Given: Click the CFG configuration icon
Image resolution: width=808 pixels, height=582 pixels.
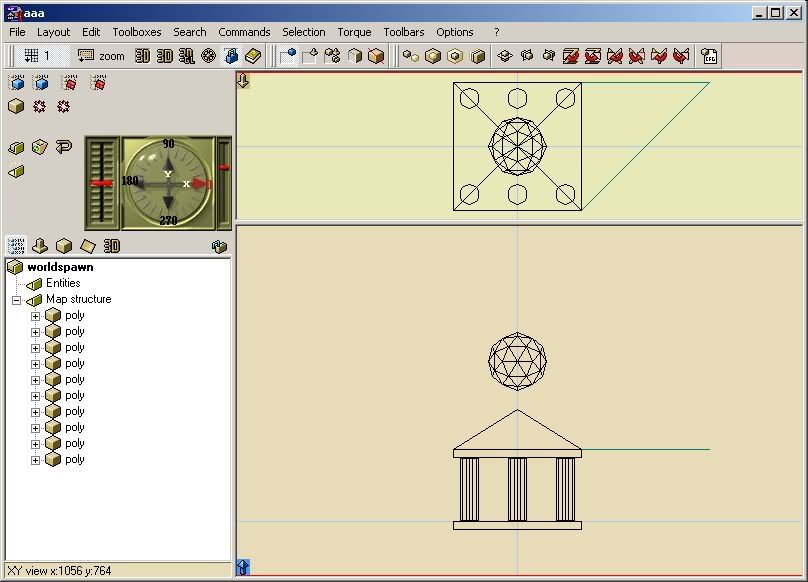Looking at the screenshot, I should tap(708, 56).
